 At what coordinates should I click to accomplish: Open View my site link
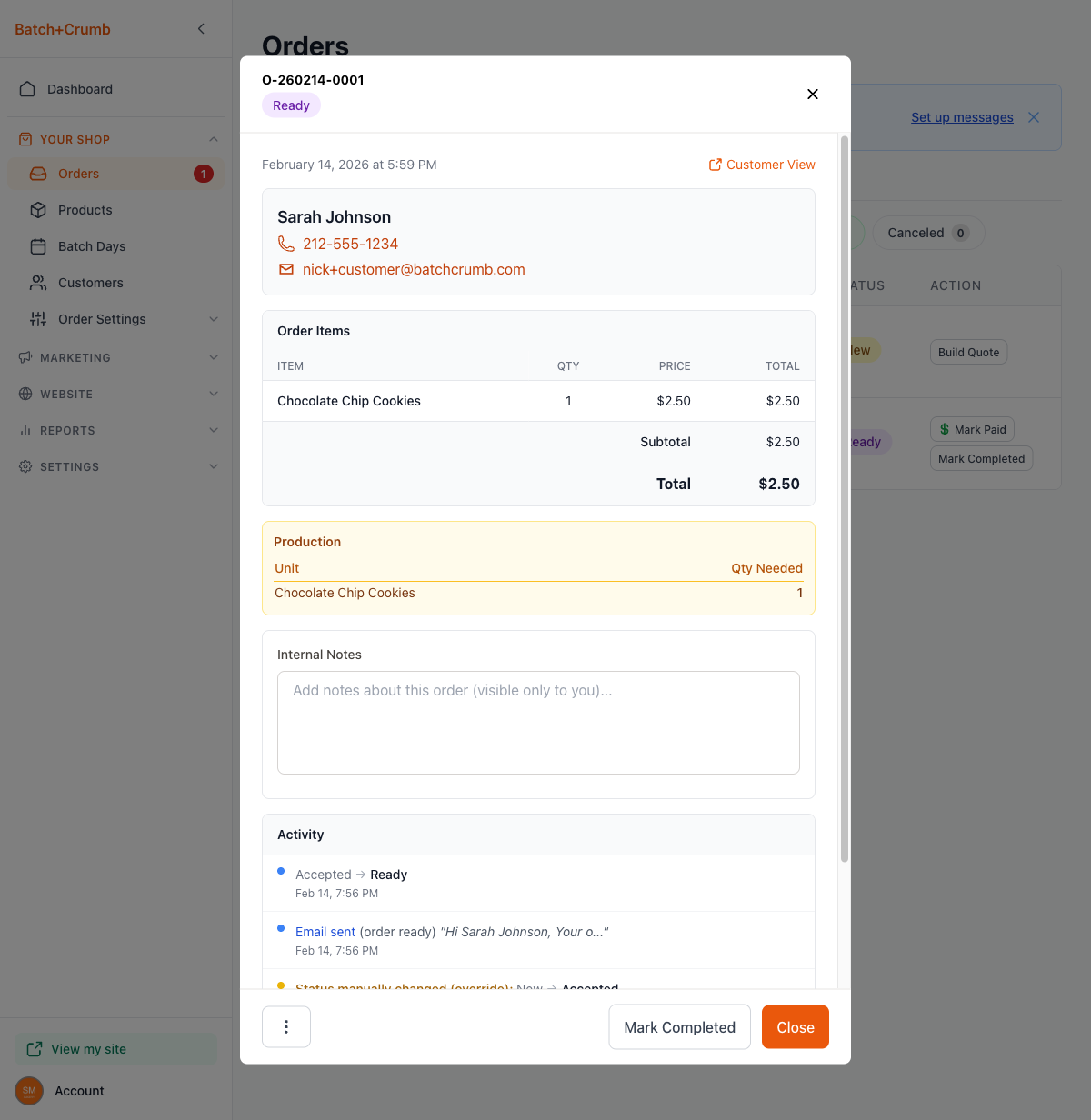[x=88, y=1049]
